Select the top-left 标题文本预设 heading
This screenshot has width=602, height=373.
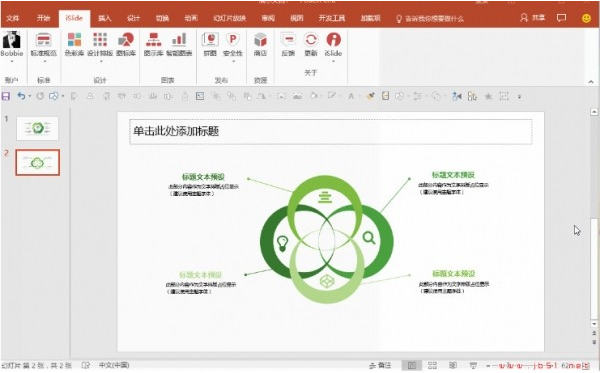203,177
